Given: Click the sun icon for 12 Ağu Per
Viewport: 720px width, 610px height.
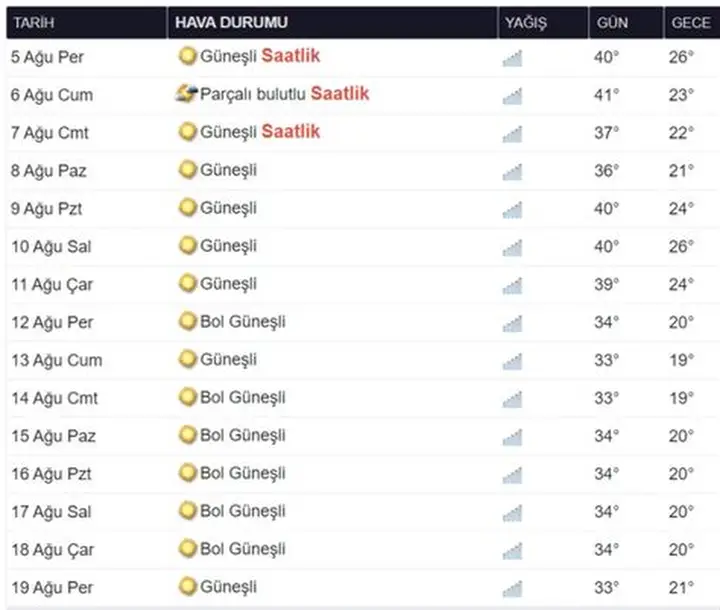Looking at the screenshot, I should (x=187, y=322).
